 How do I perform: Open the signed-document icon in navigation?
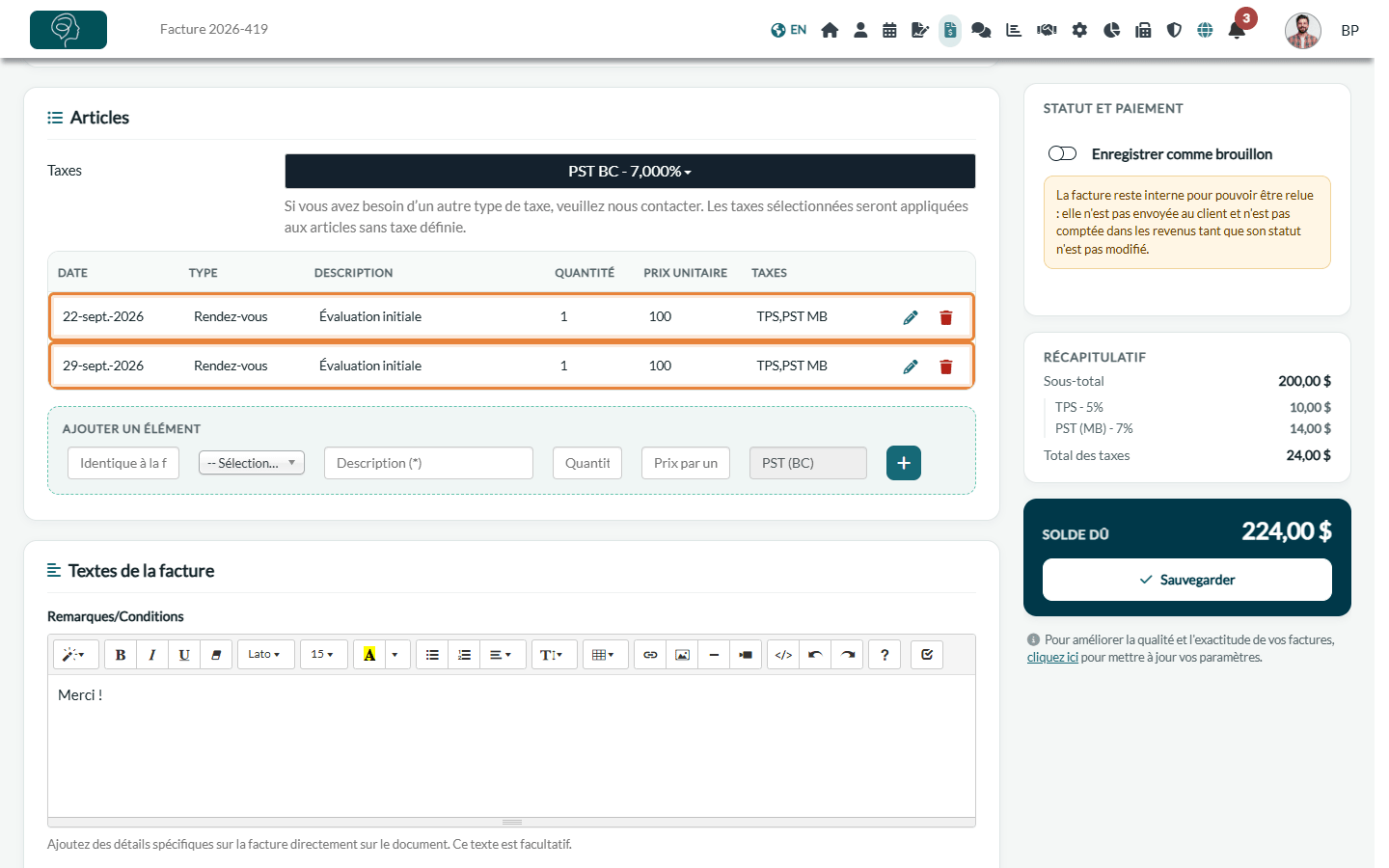[920, 30]
